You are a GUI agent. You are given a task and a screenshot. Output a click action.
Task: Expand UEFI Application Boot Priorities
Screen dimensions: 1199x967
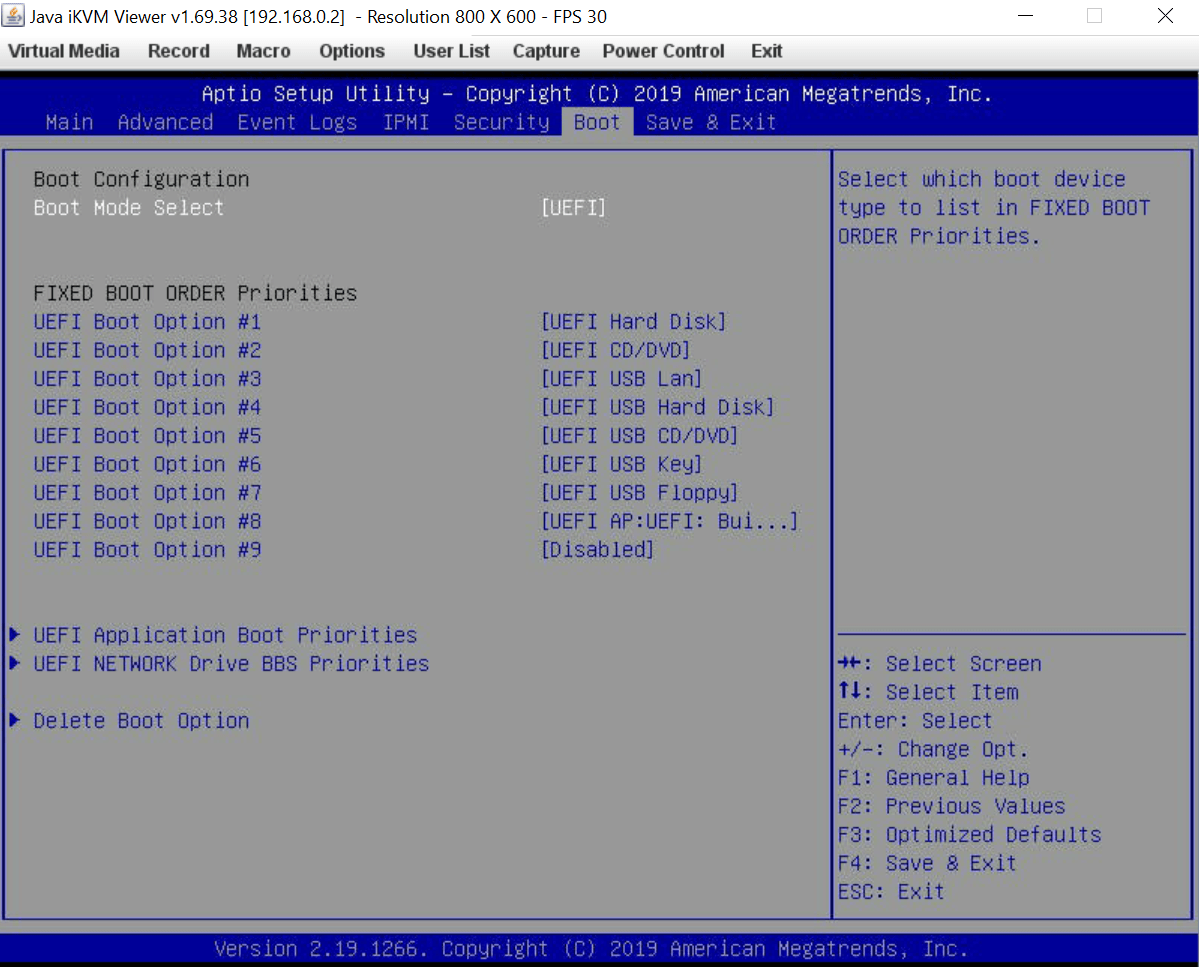[225, 635]
